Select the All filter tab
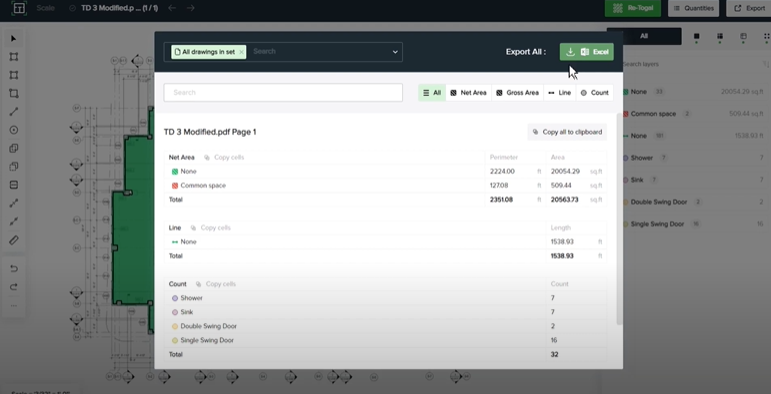This screenshot has width=771, height=394. click(x=432, y=92)
